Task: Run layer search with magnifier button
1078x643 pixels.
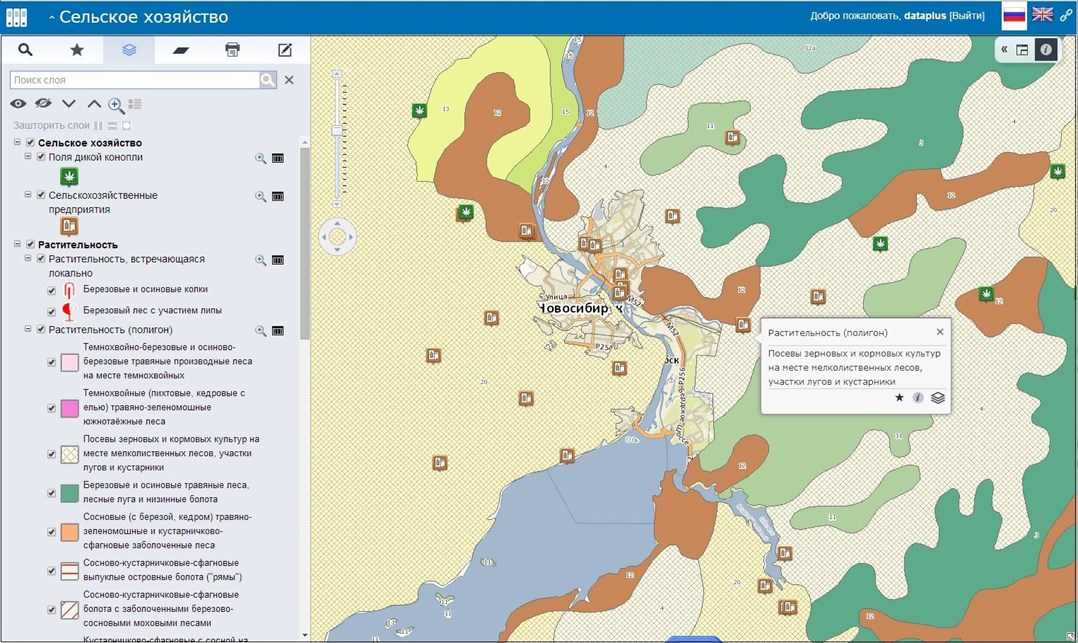Action: pyautogui.click(x=267, y=80)
